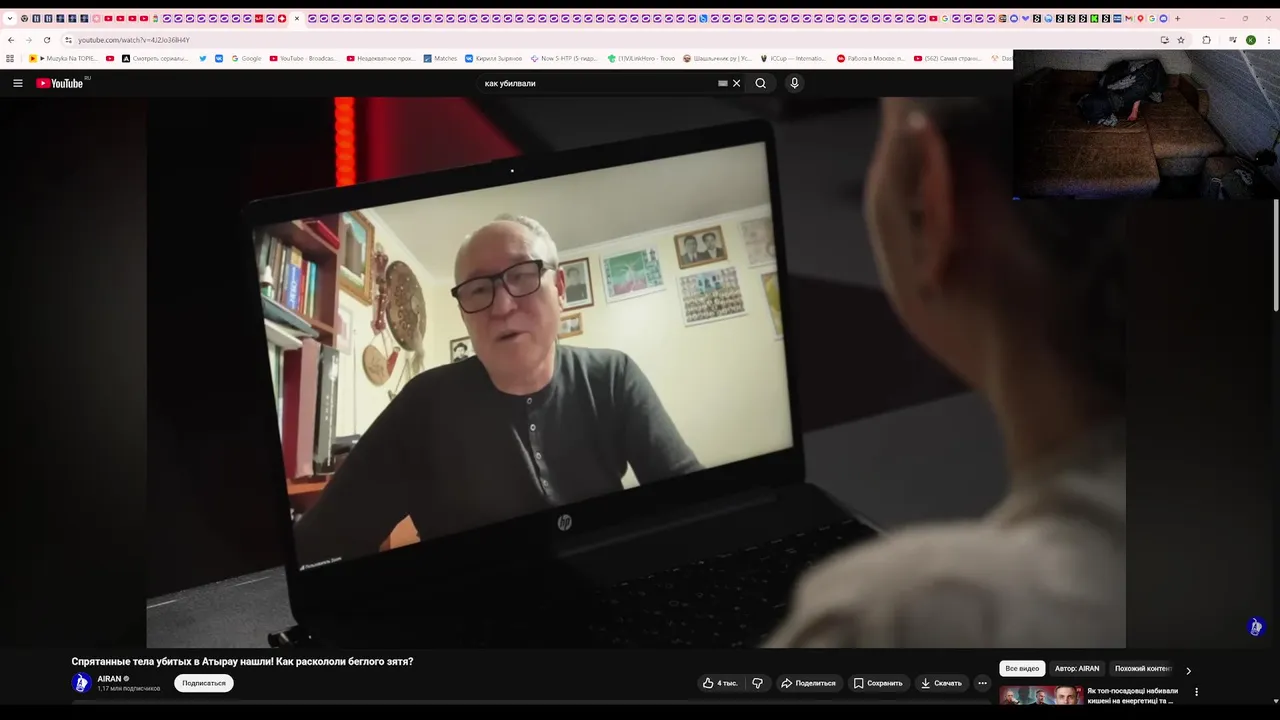Open the recommended video thumbnail 'Як топ-посадовці'
The image size is (1280, 720).
[1041, 696]
